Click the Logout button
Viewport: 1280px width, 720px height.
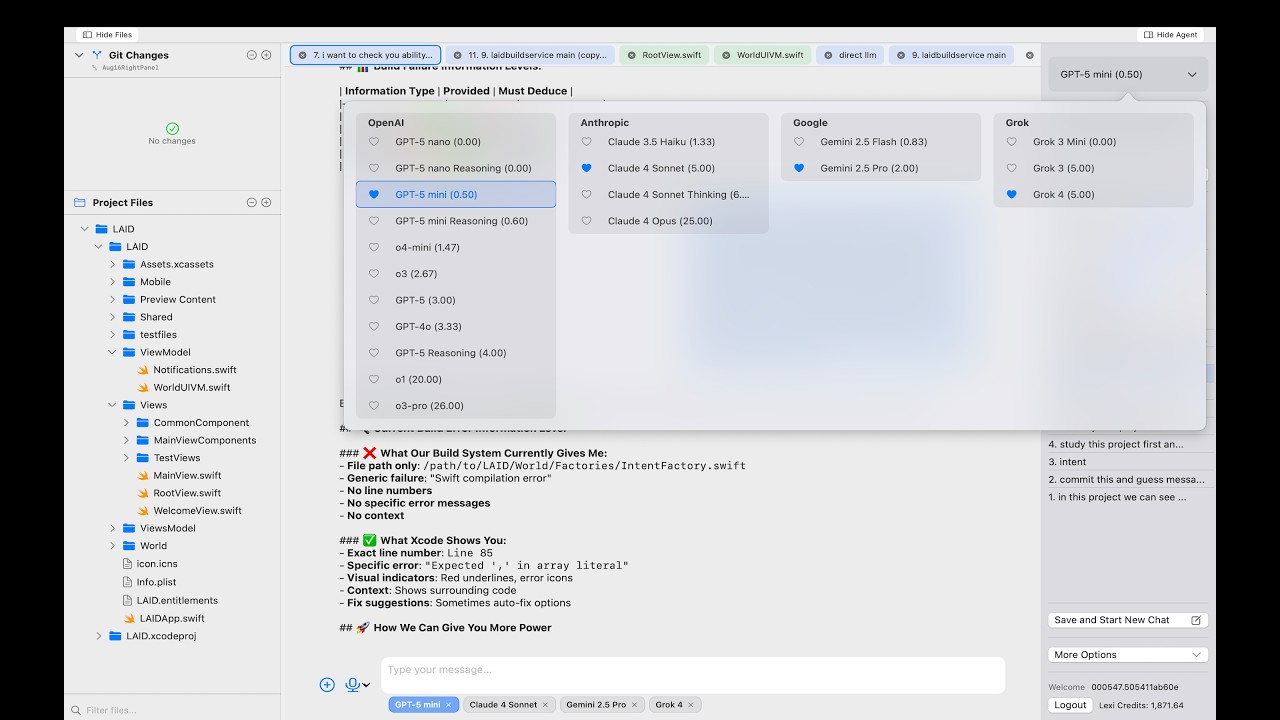pyautogui.click(x=1070, y=705)
